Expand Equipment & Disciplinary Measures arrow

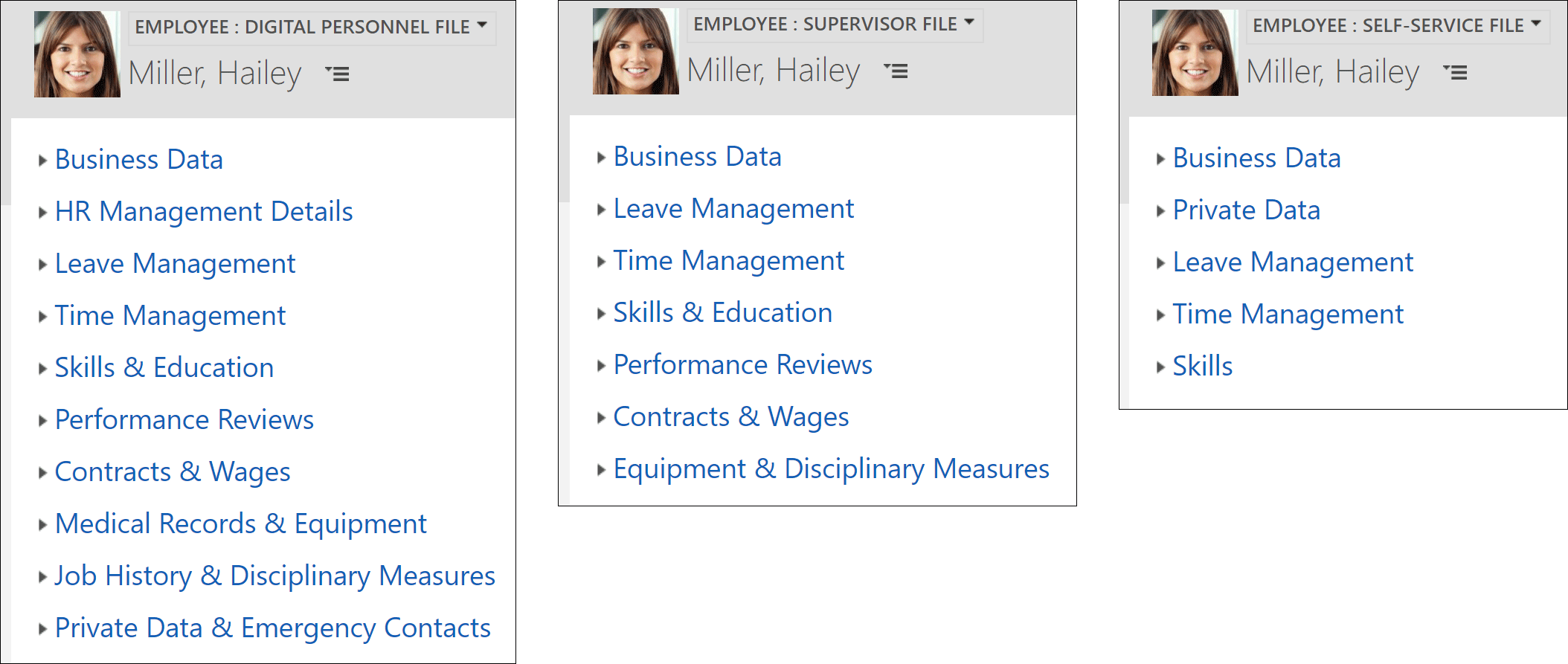click(x=601, y=469)
